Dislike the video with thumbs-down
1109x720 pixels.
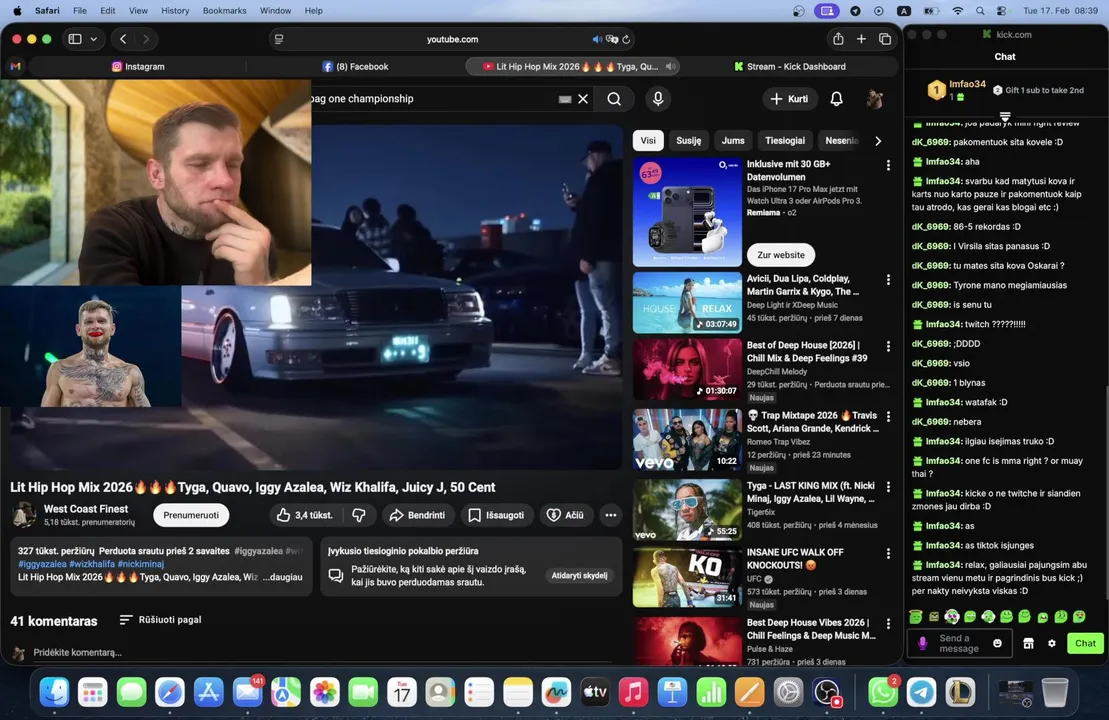(x=359, y=515)
